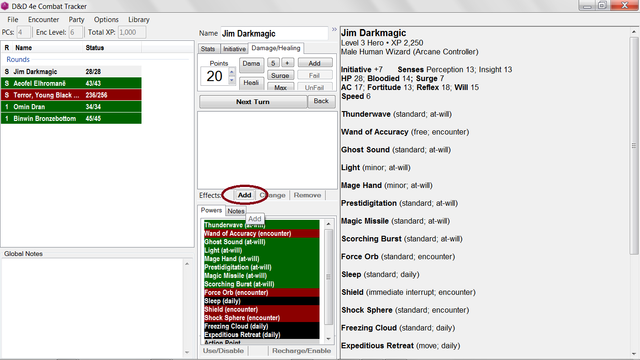640x360 pixels.
Task: Select Prestidigitation (at-will) power
Action: 262,267
